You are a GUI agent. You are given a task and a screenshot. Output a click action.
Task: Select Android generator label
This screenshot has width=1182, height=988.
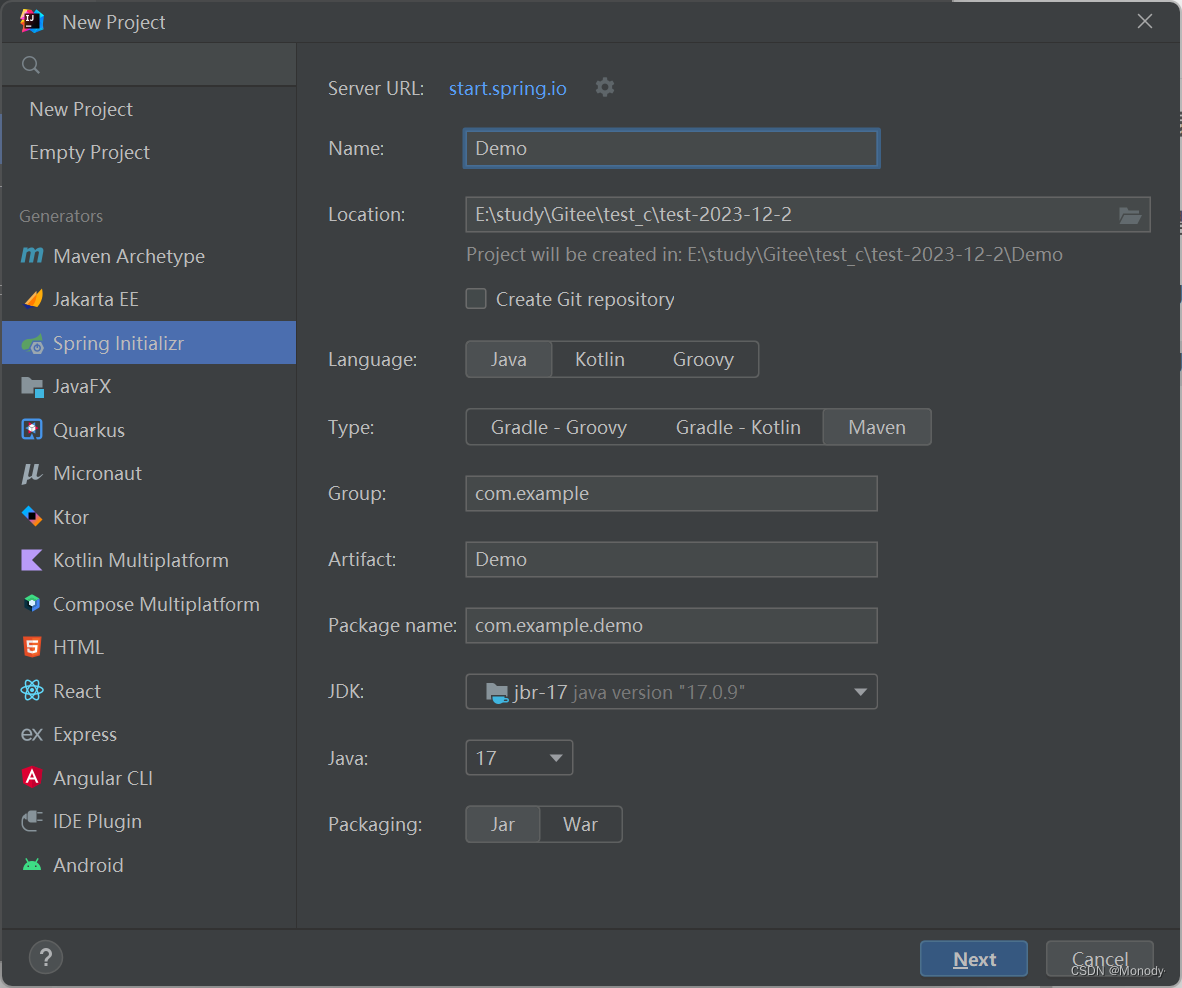click(x=88, y=865)
